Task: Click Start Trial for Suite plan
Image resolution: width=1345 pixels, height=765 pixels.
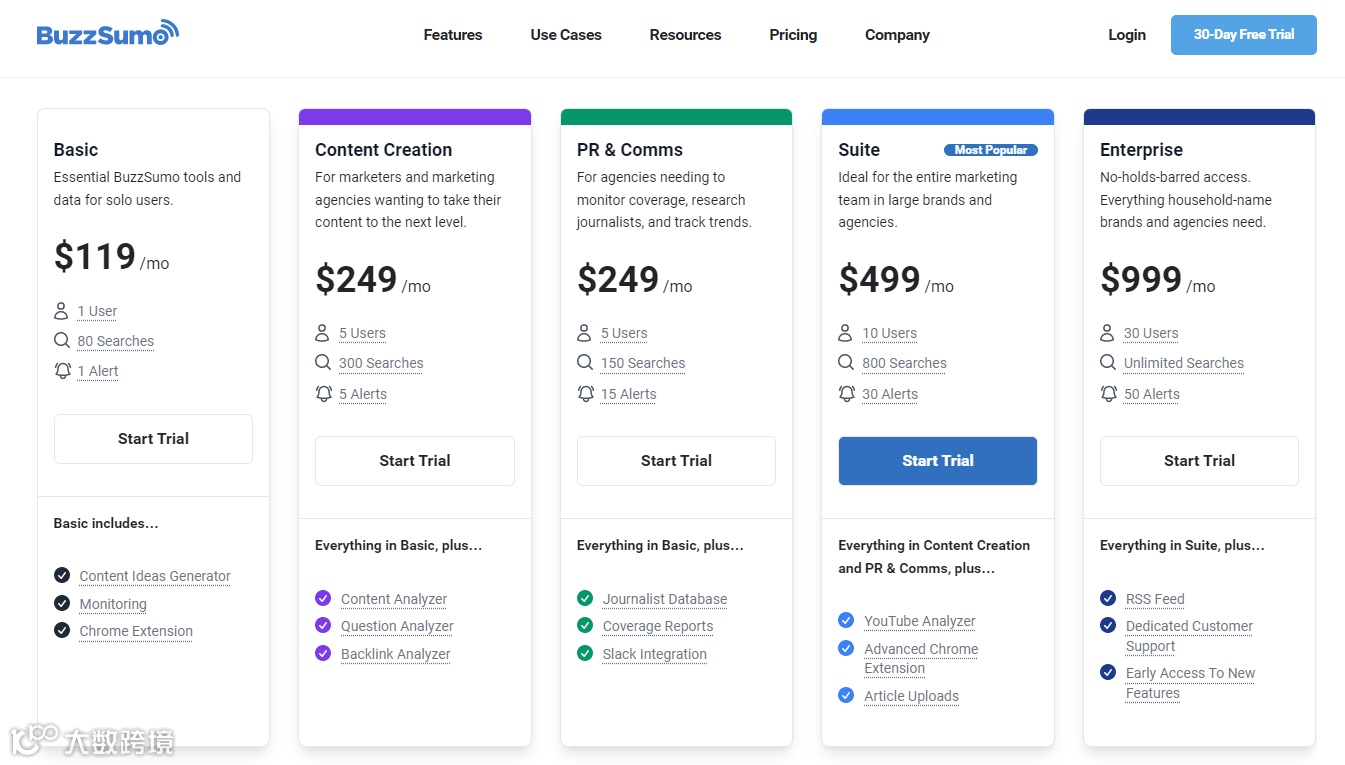Action: coord(937,461)
